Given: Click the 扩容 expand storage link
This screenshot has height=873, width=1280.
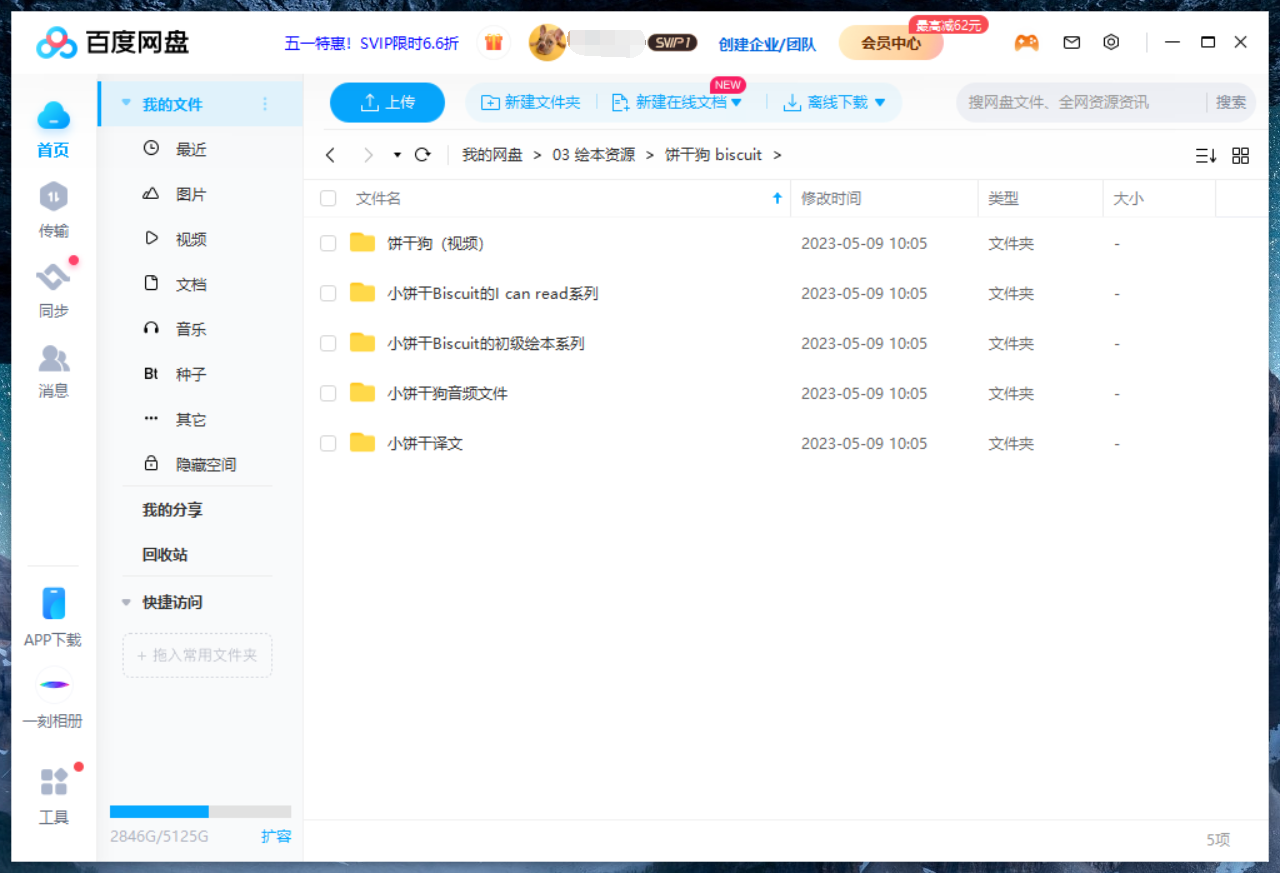Looking at the screenshot, I should pyautogui.click(x=276, y=836).
